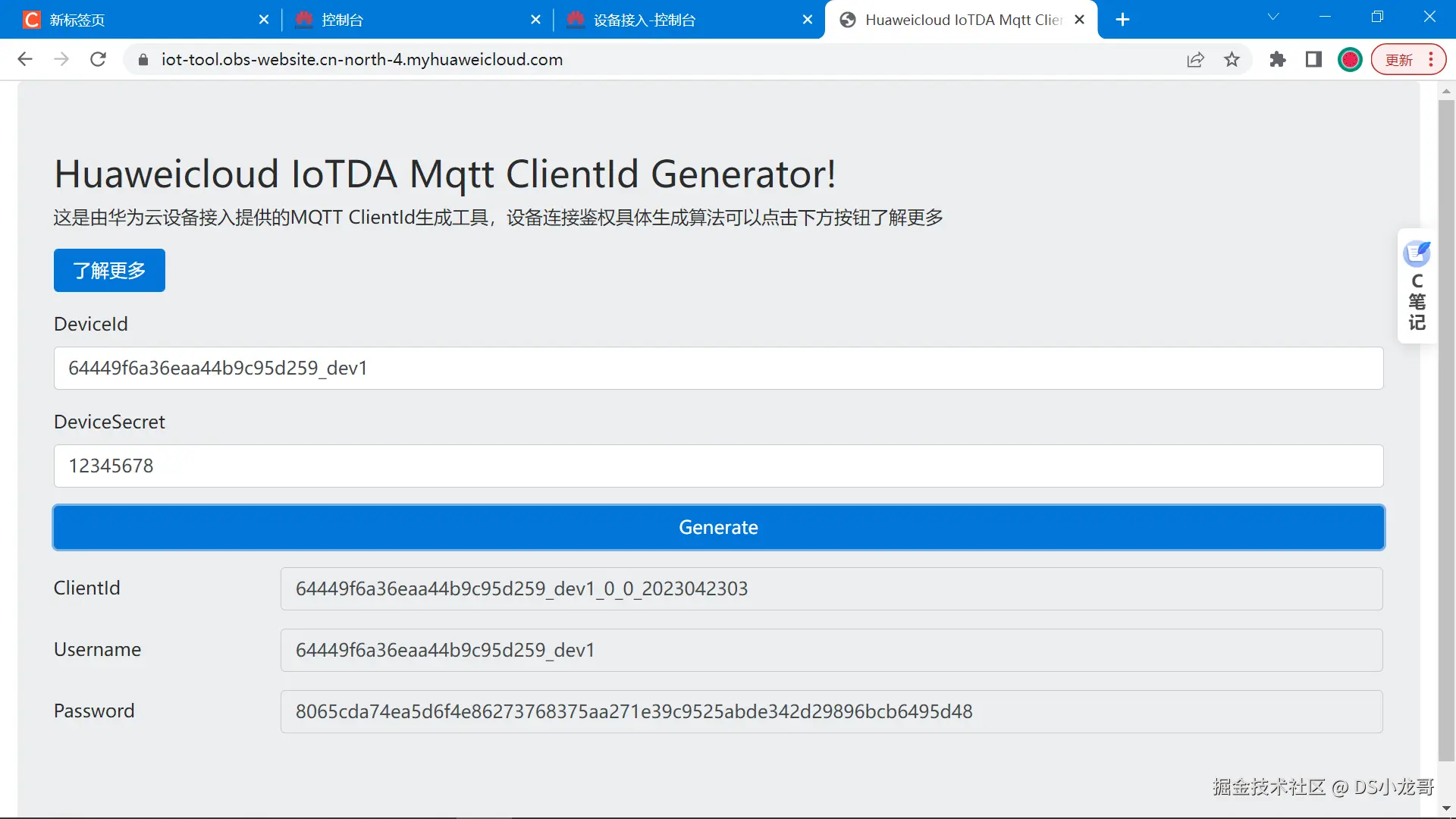Reload the current page
This screenshot has height=819, width=1456.
98,59
